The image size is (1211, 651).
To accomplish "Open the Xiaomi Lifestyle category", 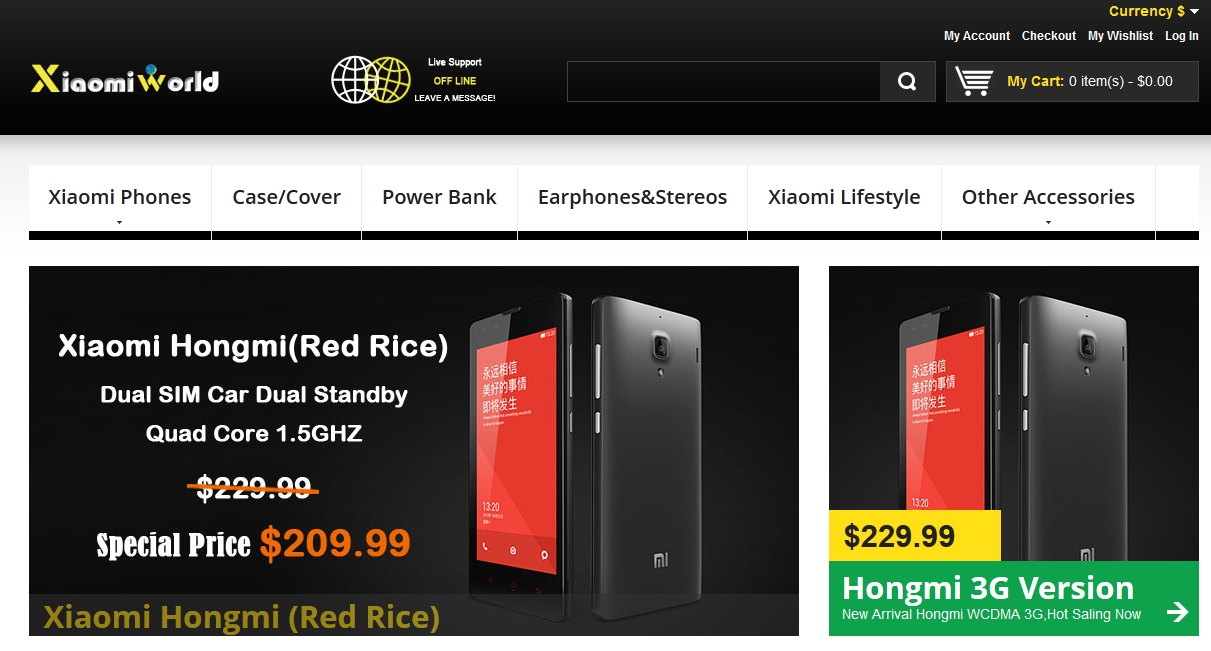I will [x=844, y=198].
